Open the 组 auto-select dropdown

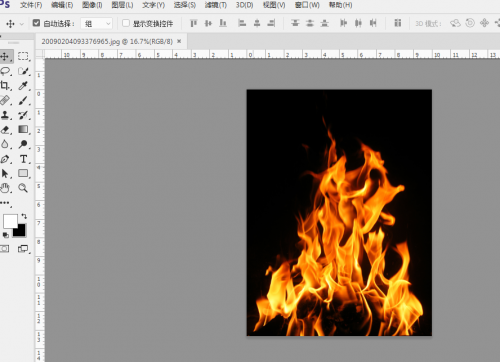point(97,23)
